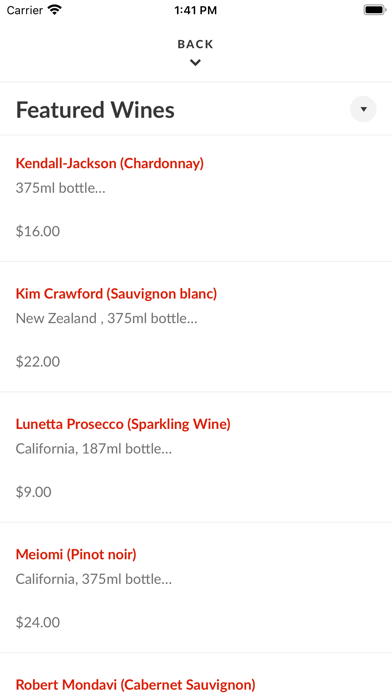The width and height of the screenshot is (392, 696).
Task: Expand 'California, 375ml bottle…' description under Meiomi
Action: pos(94,579)
